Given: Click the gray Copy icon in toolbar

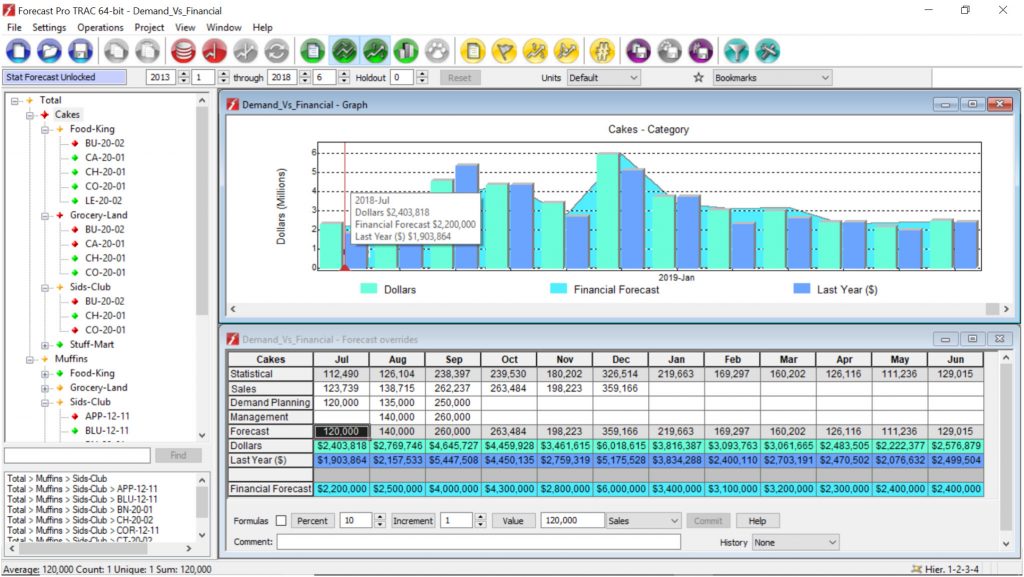Looking at the screenshot, I should coord(116,51).
